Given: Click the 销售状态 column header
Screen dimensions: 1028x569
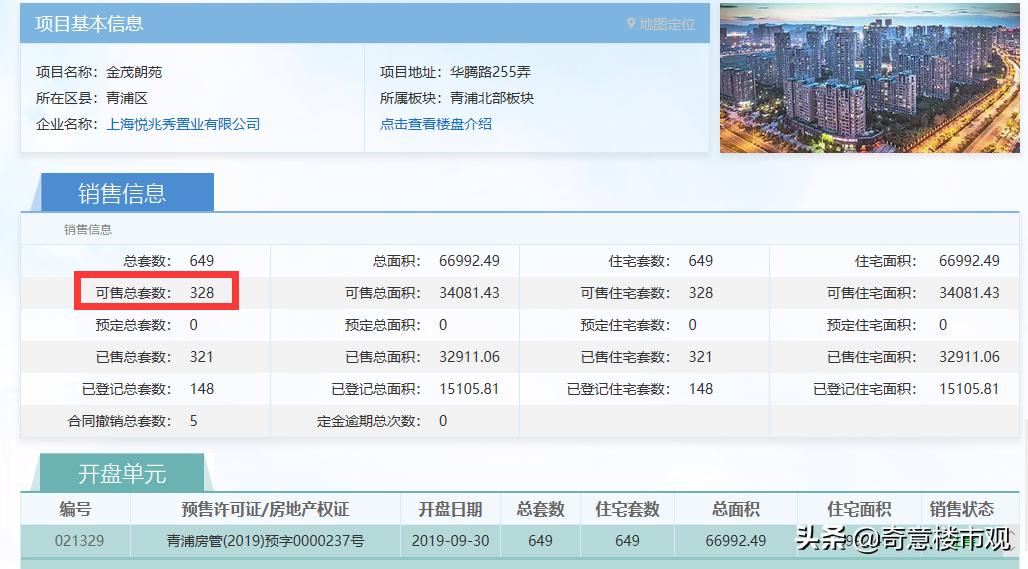Looking at the screenshot, I should [x=962, y=509].
